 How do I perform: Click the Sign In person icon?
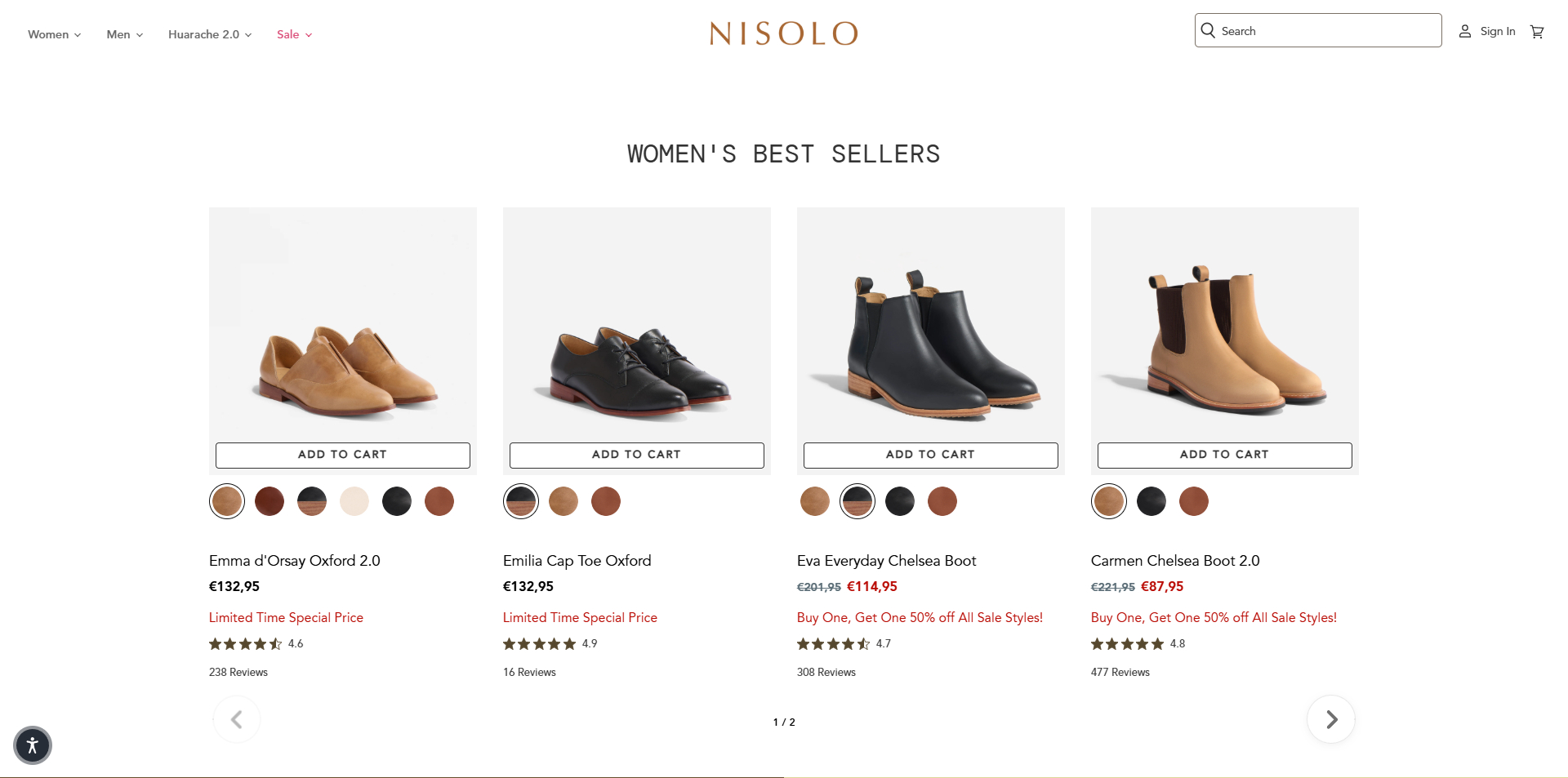click(1466, 31)
